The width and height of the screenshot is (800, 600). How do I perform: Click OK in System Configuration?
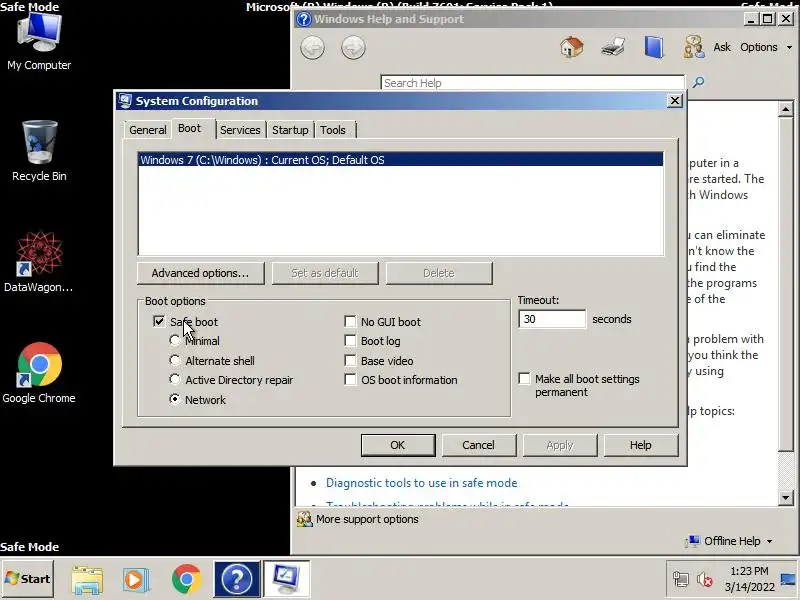[398, 445]
